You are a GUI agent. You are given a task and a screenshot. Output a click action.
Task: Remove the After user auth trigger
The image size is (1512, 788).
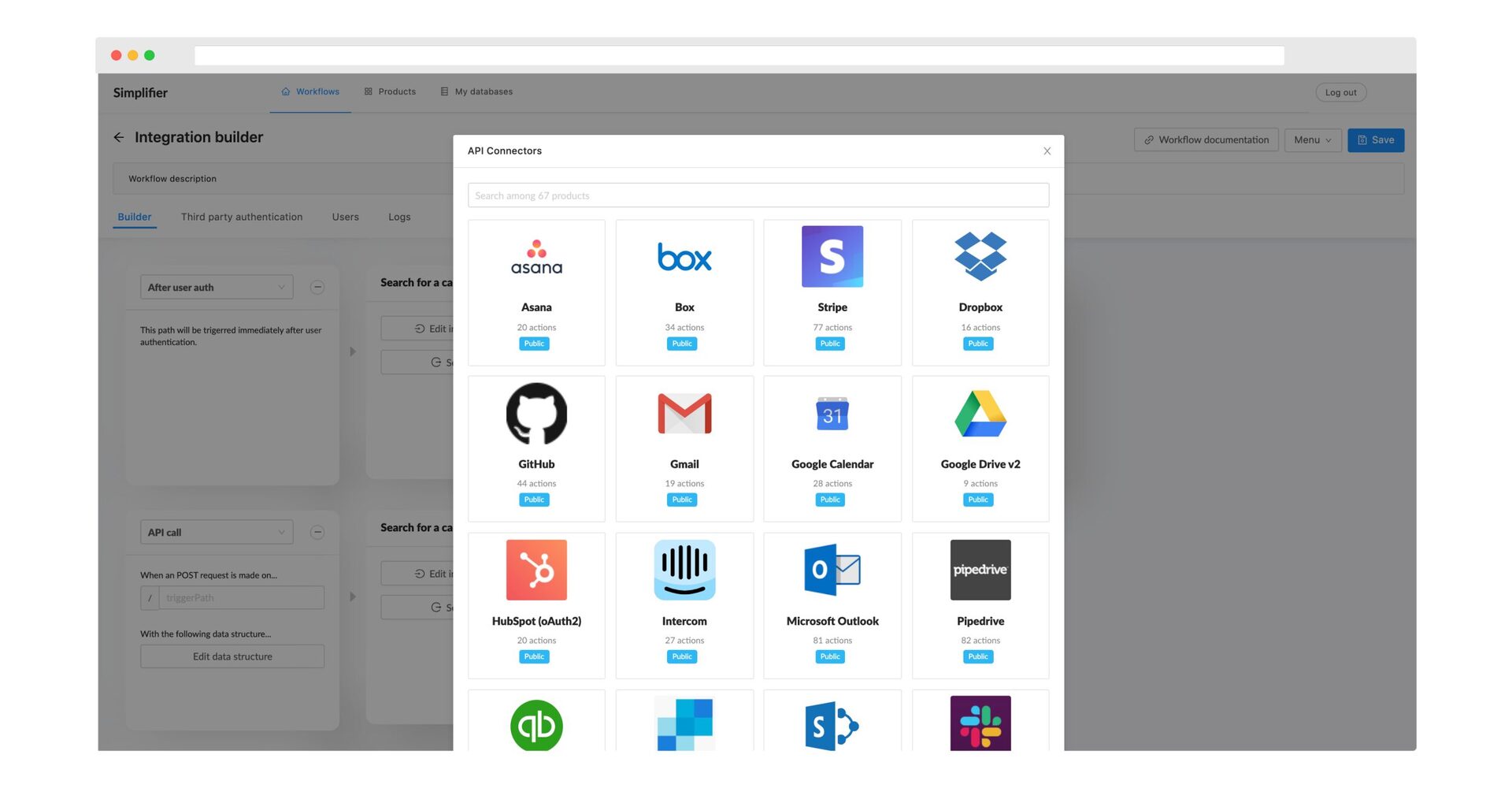coord(317,287)
